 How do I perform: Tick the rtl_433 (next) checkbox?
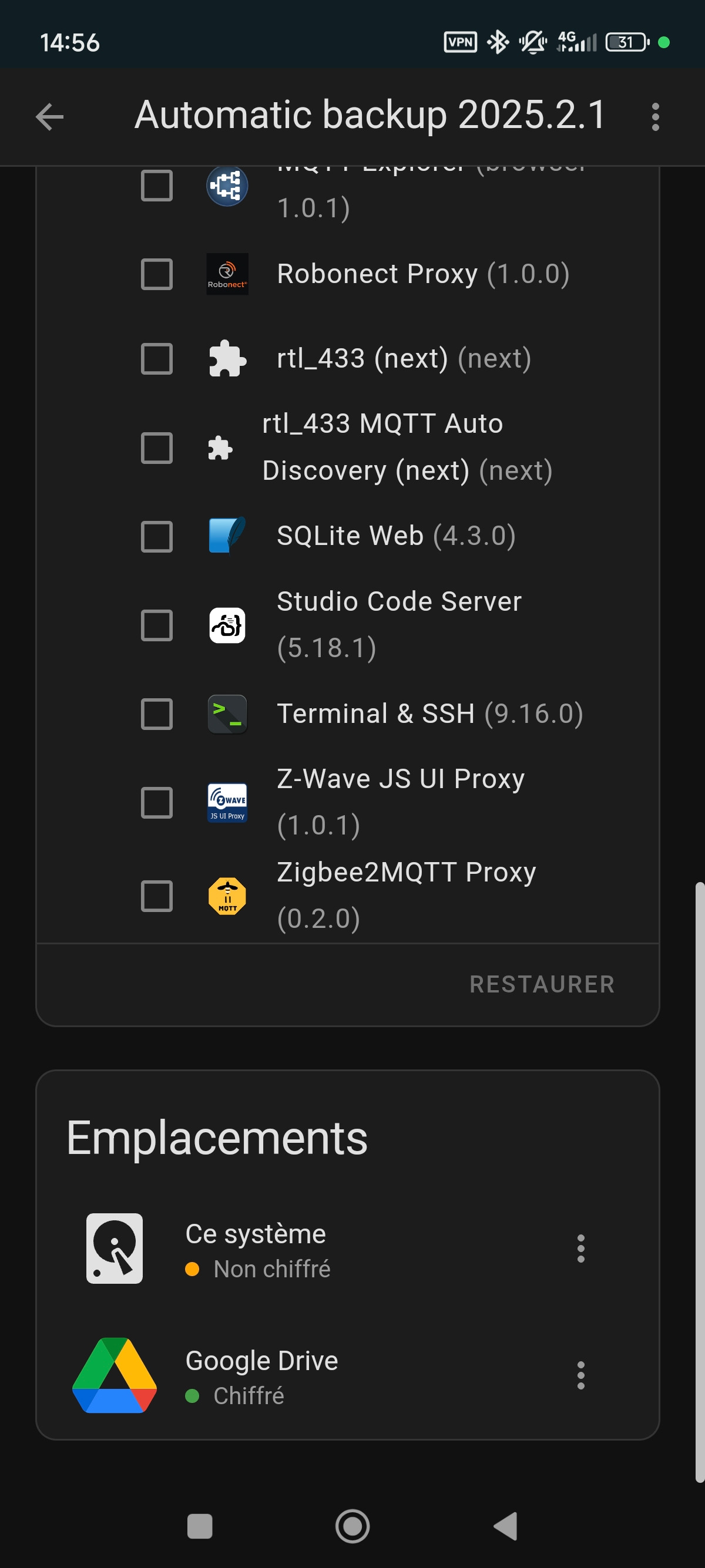click(x=157, y=358)
